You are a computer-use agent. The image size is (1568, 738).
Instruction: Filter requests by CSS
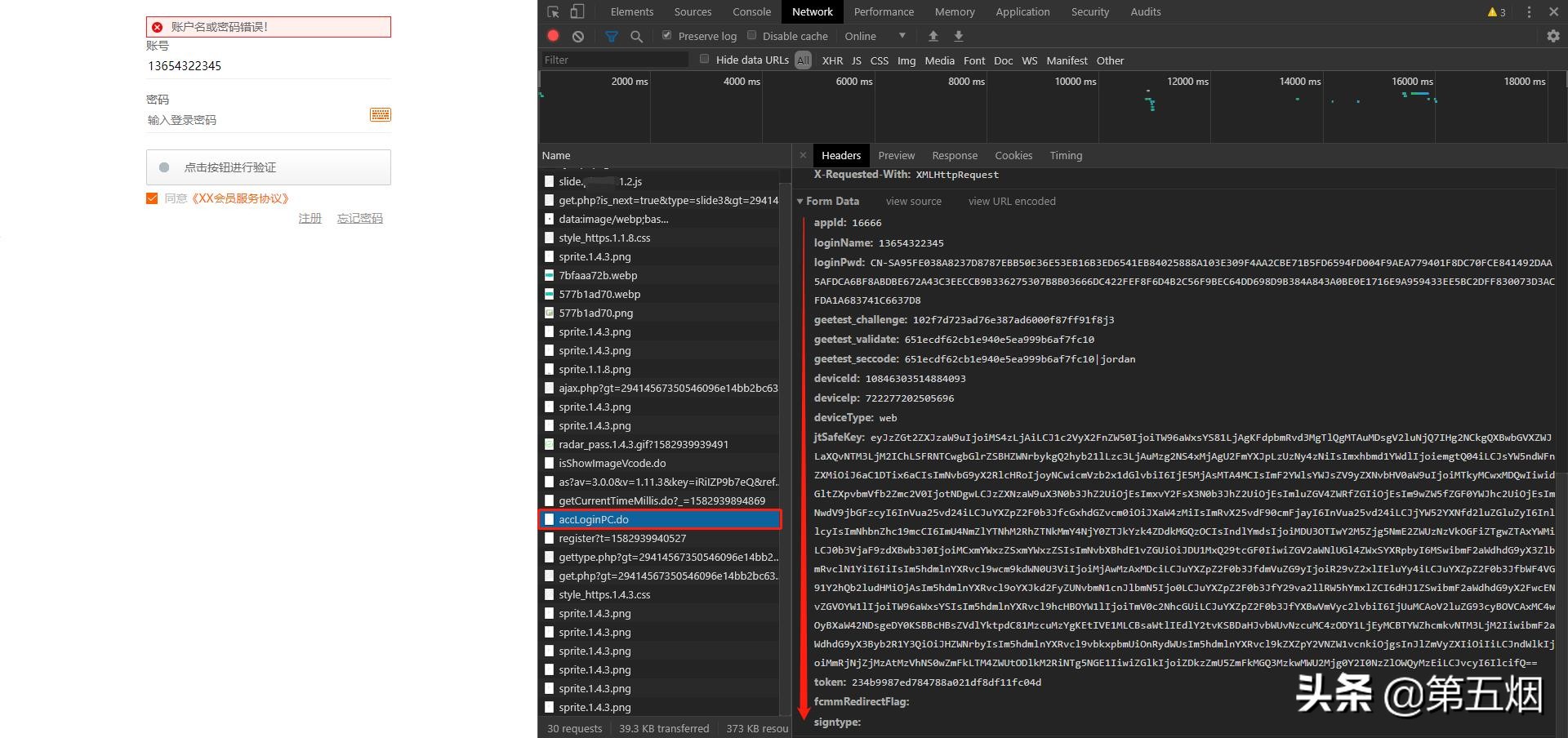click(880, 60)
